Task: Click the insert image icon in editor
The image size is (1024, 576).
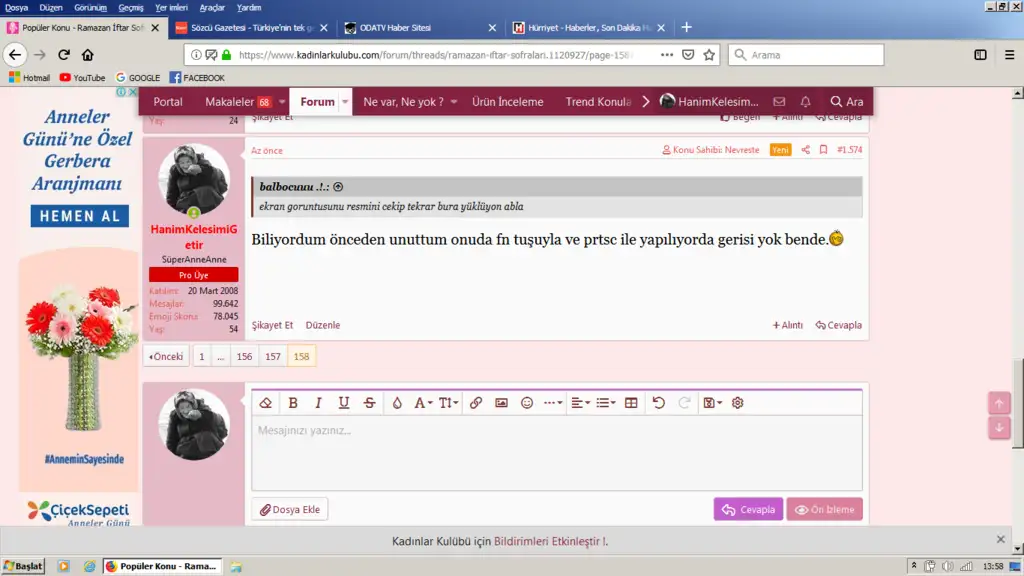Action: click(501, 403)
